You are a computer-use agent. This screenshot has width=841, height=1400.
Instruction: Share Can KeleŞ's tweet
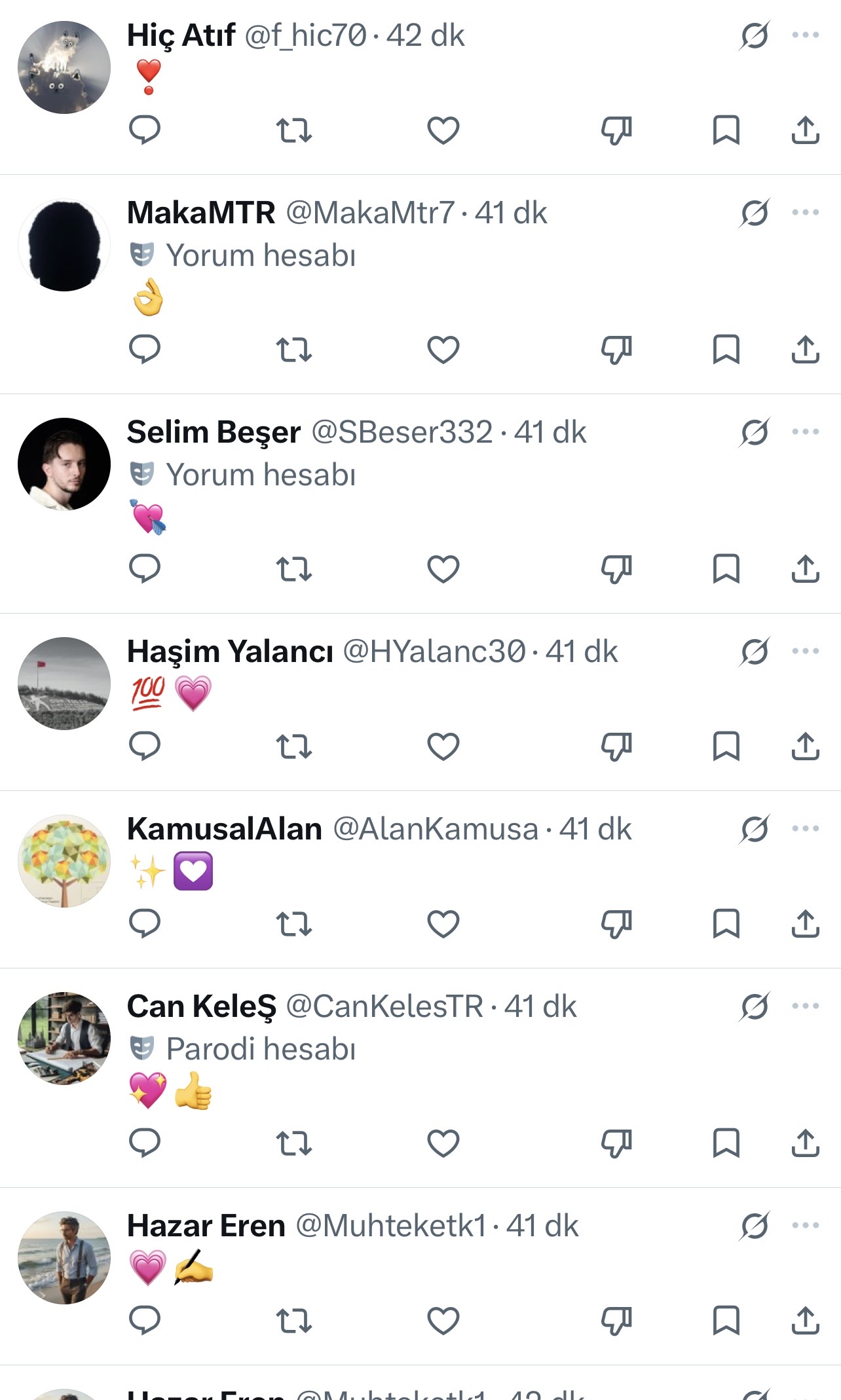coord(805,1143)
